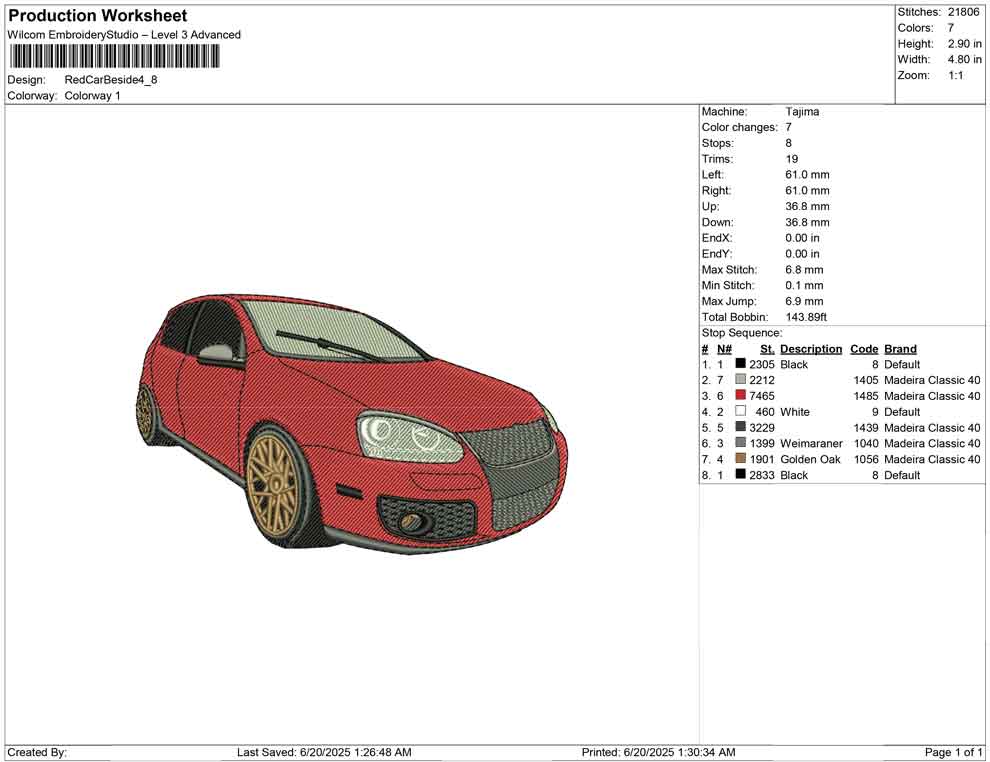The image size is (990, 762).
Task: Click the side mirror on the car
Action: [217, 353]
